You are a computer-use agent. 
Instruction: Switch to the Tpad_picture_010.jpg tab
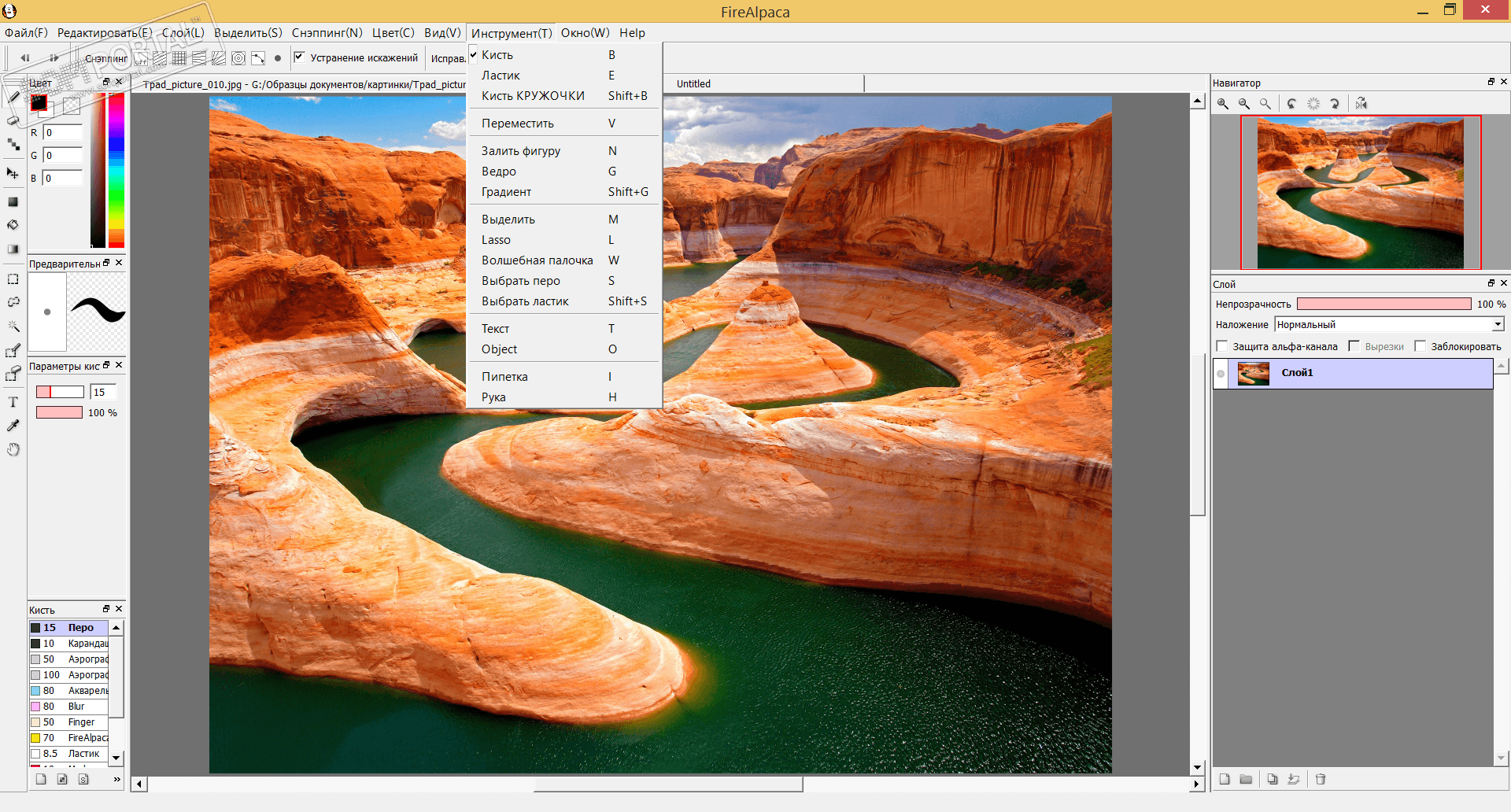coord(303,85)
